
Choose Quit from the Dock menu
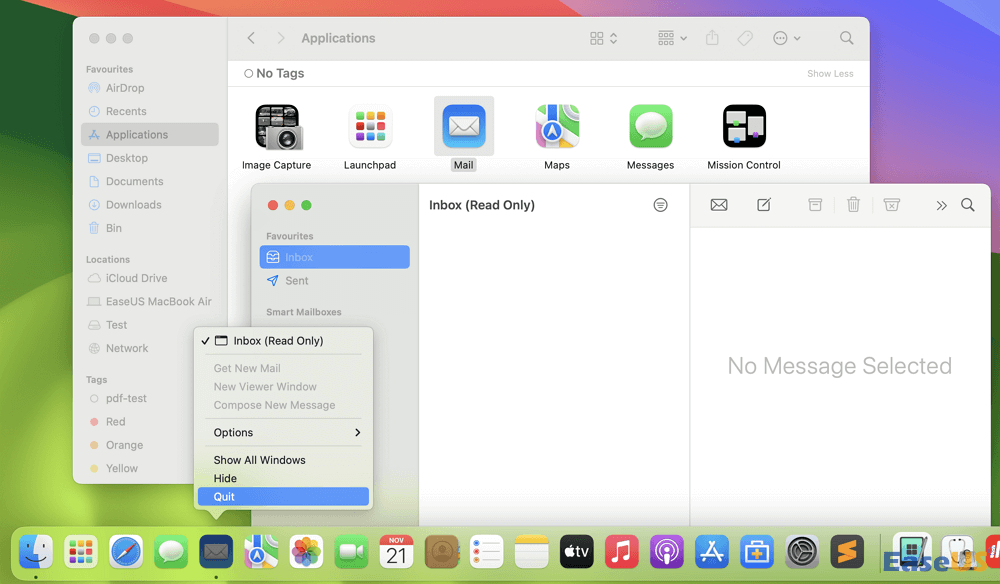click(x=225, y=497)
